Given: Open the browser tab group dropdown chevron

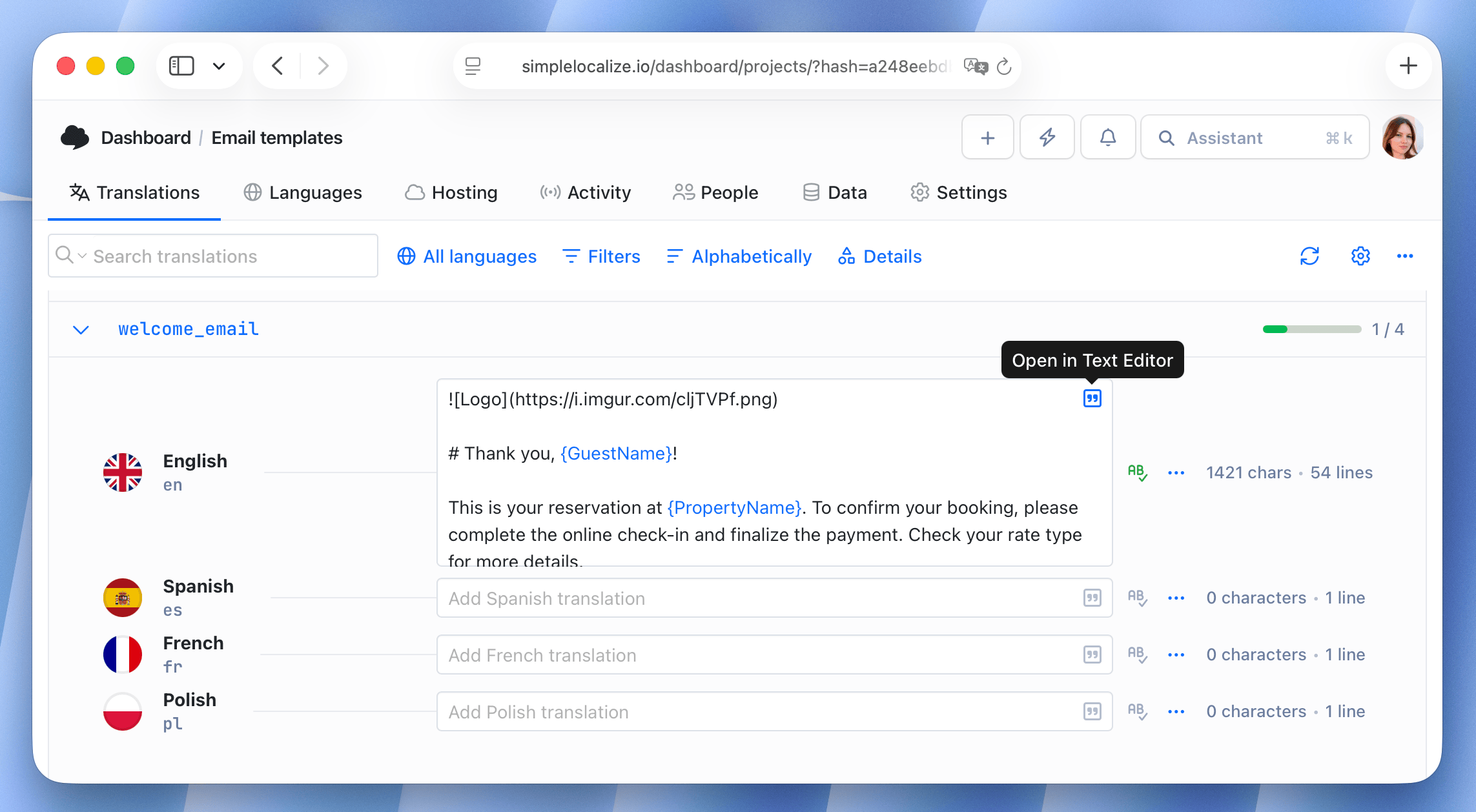Looking at the screenshot, I should coord(218,65).
